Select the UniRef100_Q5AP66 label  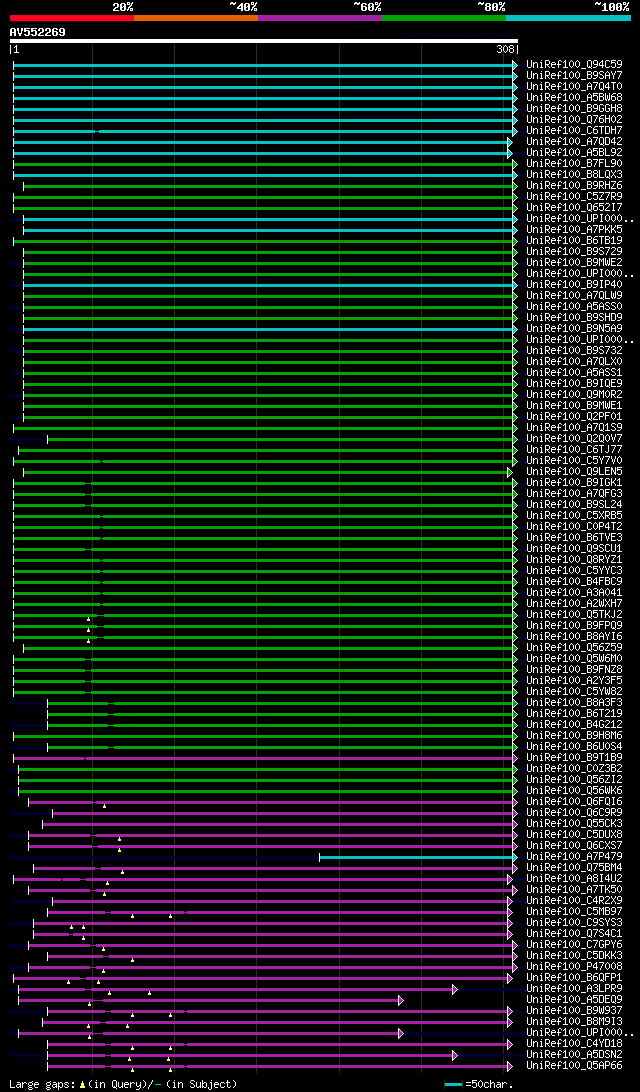575,1066
